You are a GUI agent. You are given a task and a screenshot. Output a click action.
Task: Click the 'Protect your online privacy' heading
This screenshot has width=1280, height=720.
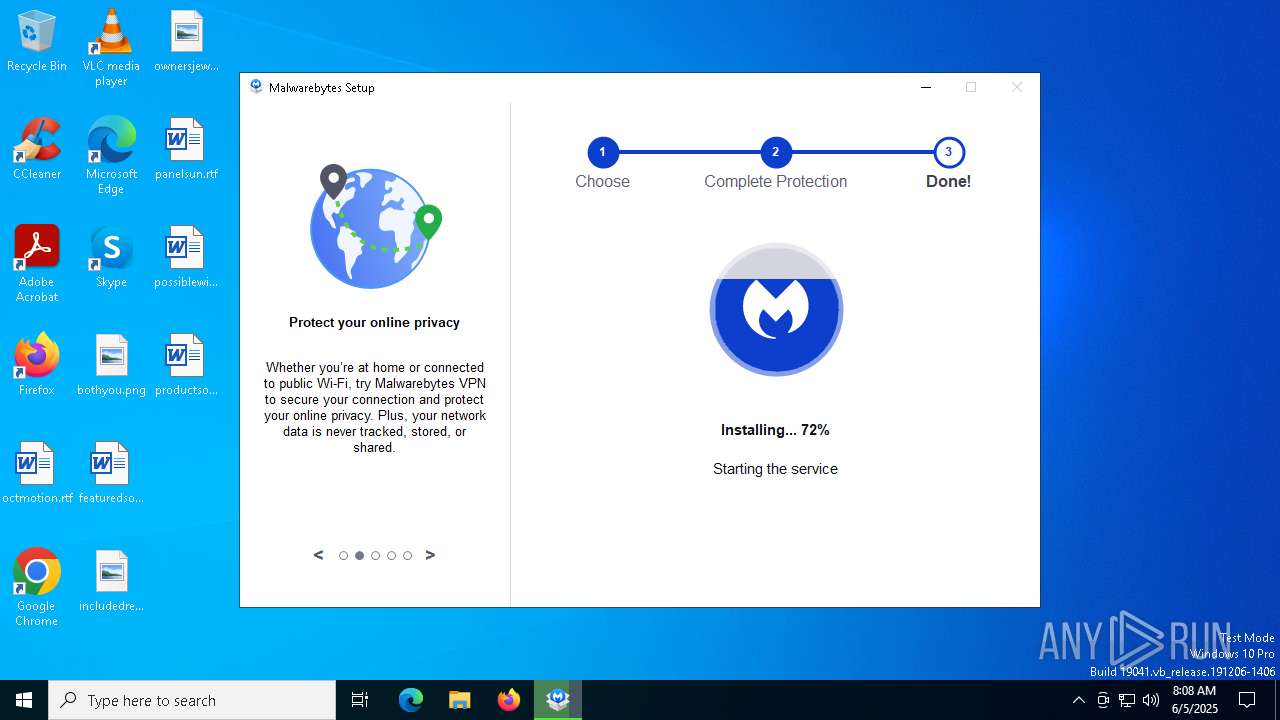pyautogui.click(x=374, y=322)
